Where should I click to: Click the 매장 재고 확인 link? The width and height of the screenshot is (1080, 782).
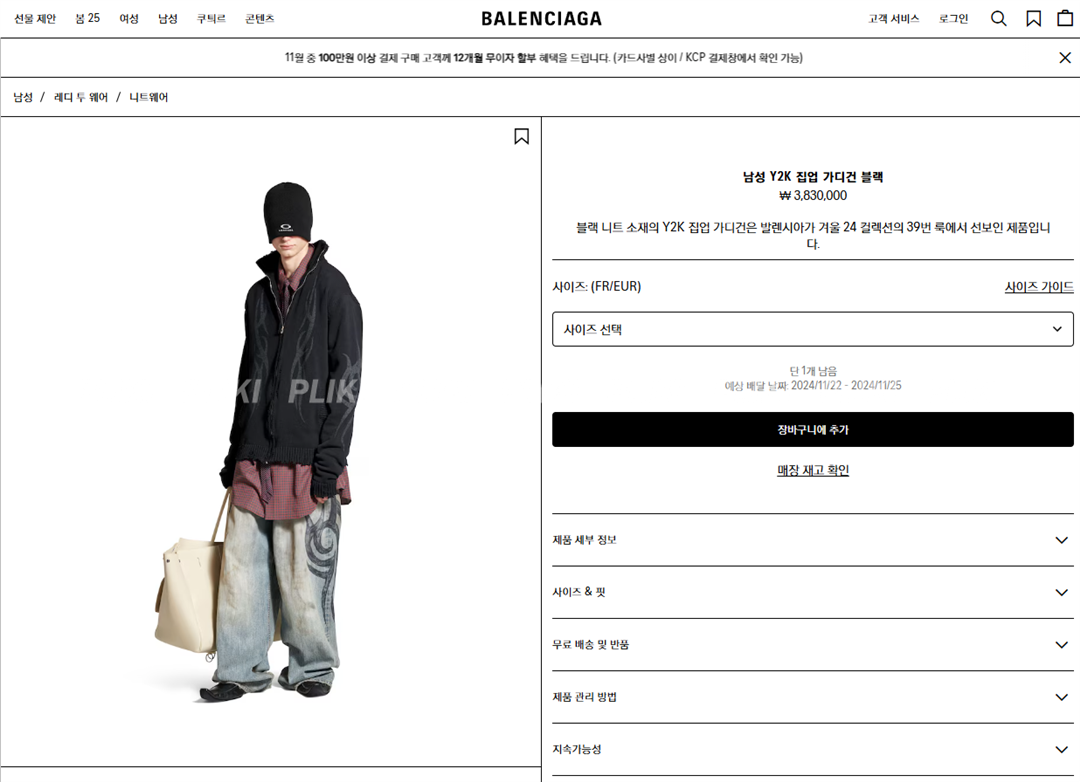tap(813, 471)
